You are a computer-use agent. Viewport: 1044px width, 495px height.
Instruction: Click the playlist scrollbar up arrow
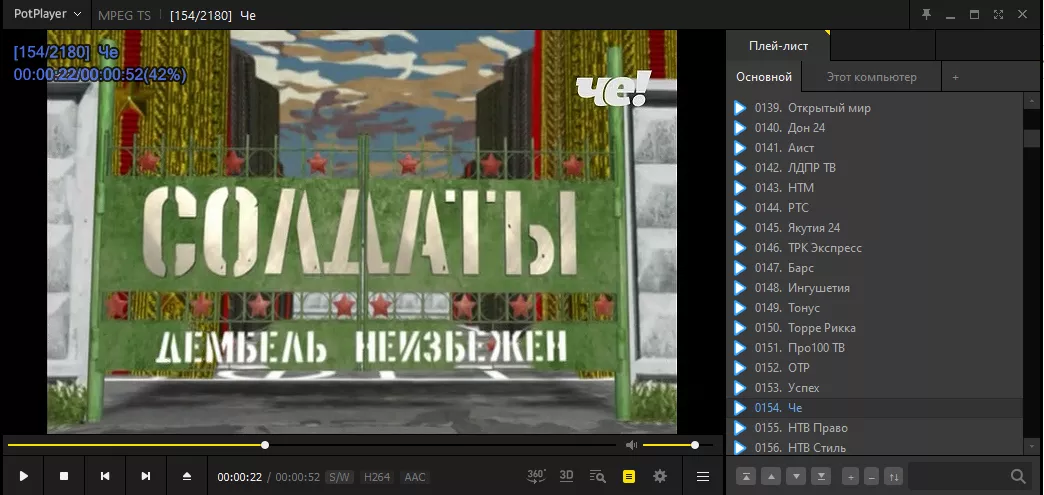(1032, 101)
